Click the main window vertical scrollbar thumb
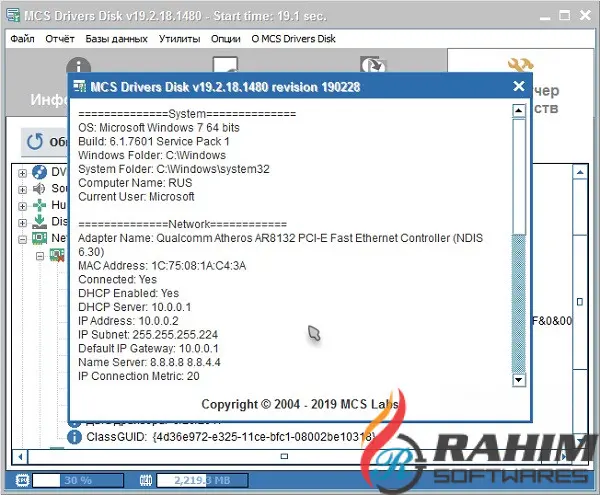 pos(580,302)
